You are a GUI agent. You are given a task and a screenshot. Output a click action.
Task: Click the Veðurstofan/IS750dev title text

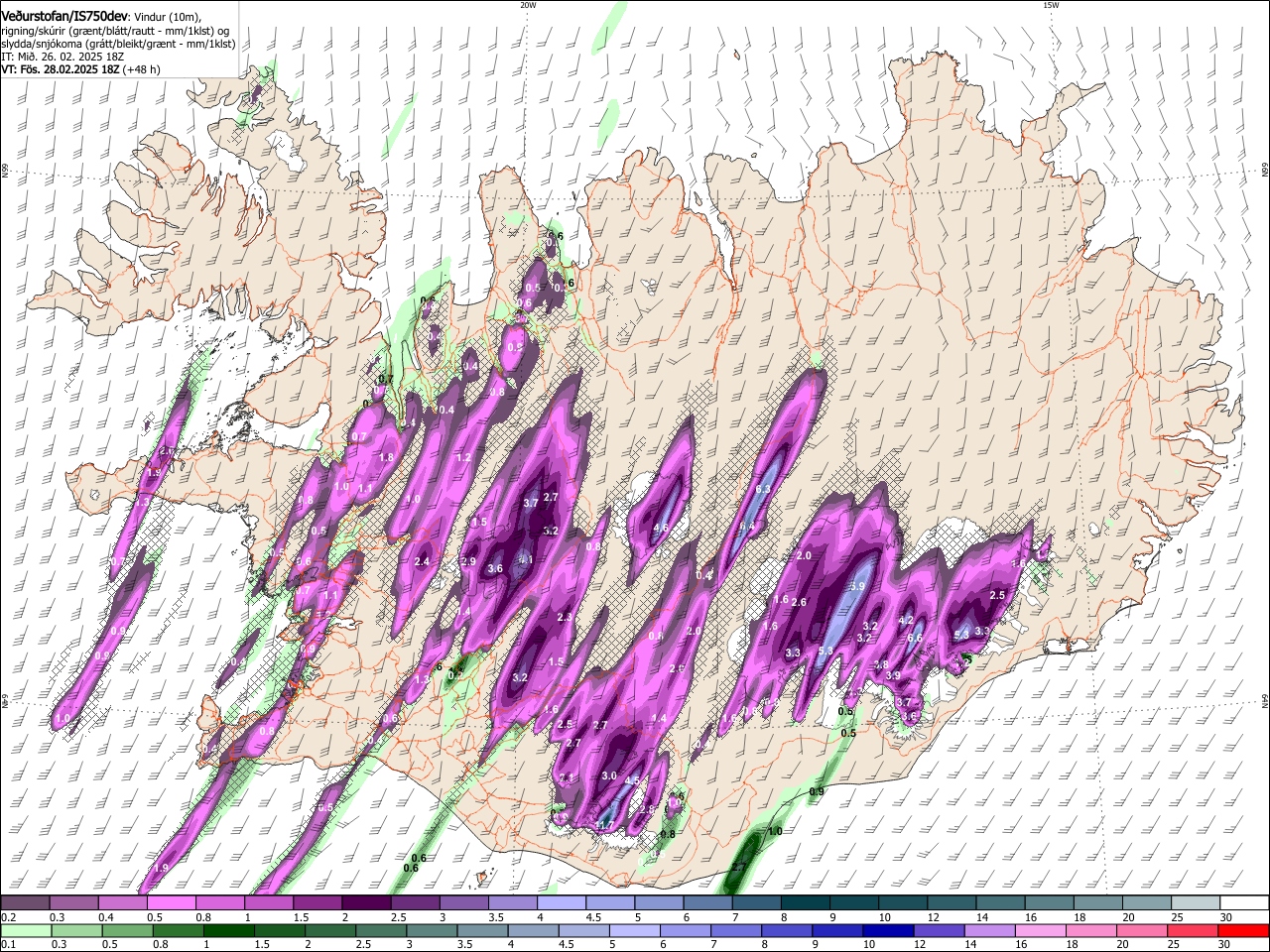(65, 17)
